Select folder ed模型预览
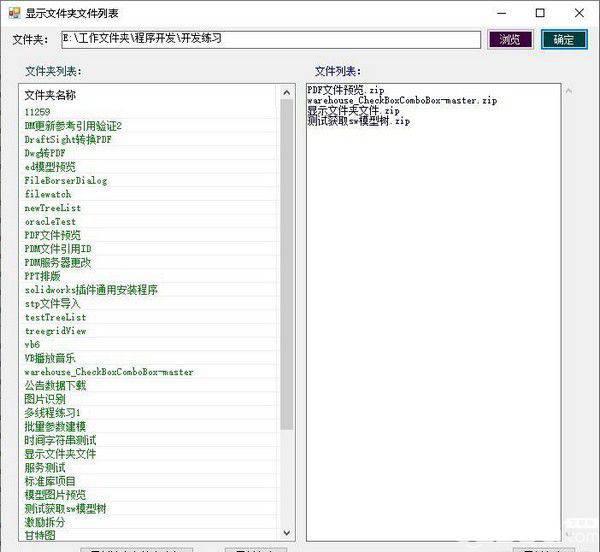The width and height of the screenshot is (600, 552). point(50,167)
